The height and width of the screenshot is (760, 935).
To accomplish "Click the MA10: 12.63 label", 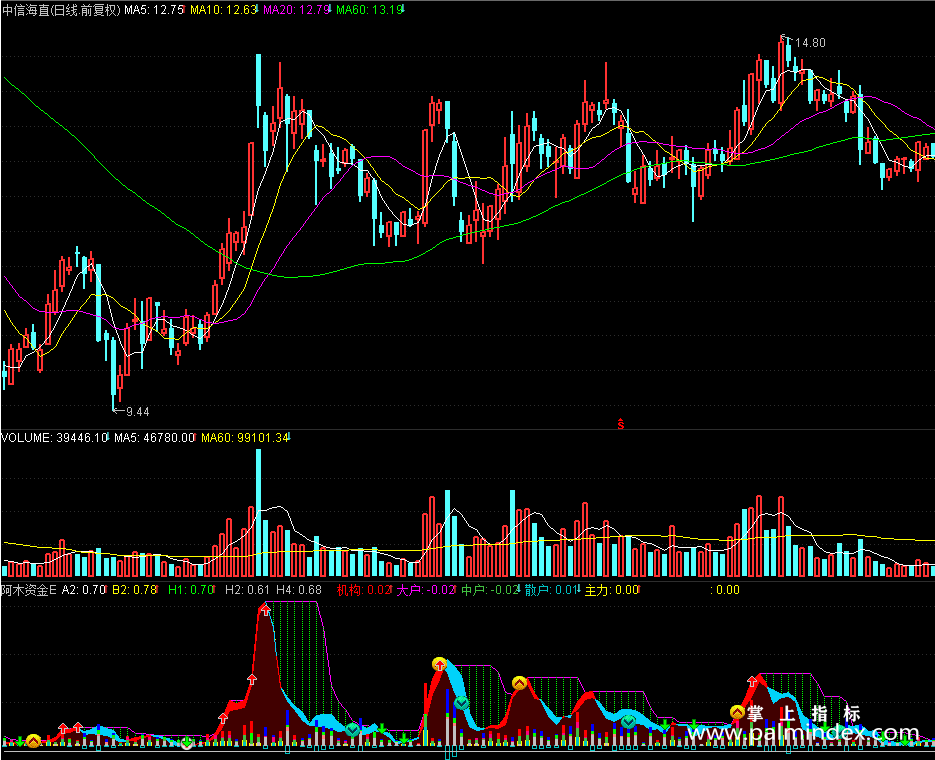I will pyautogui.click(x=222, y=10).
